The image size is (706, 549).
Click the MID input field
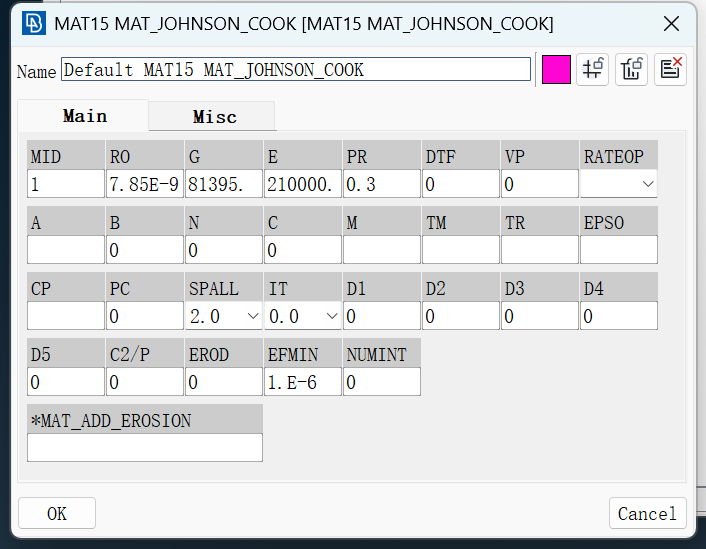pyautogui.click(x=66, y=184)
